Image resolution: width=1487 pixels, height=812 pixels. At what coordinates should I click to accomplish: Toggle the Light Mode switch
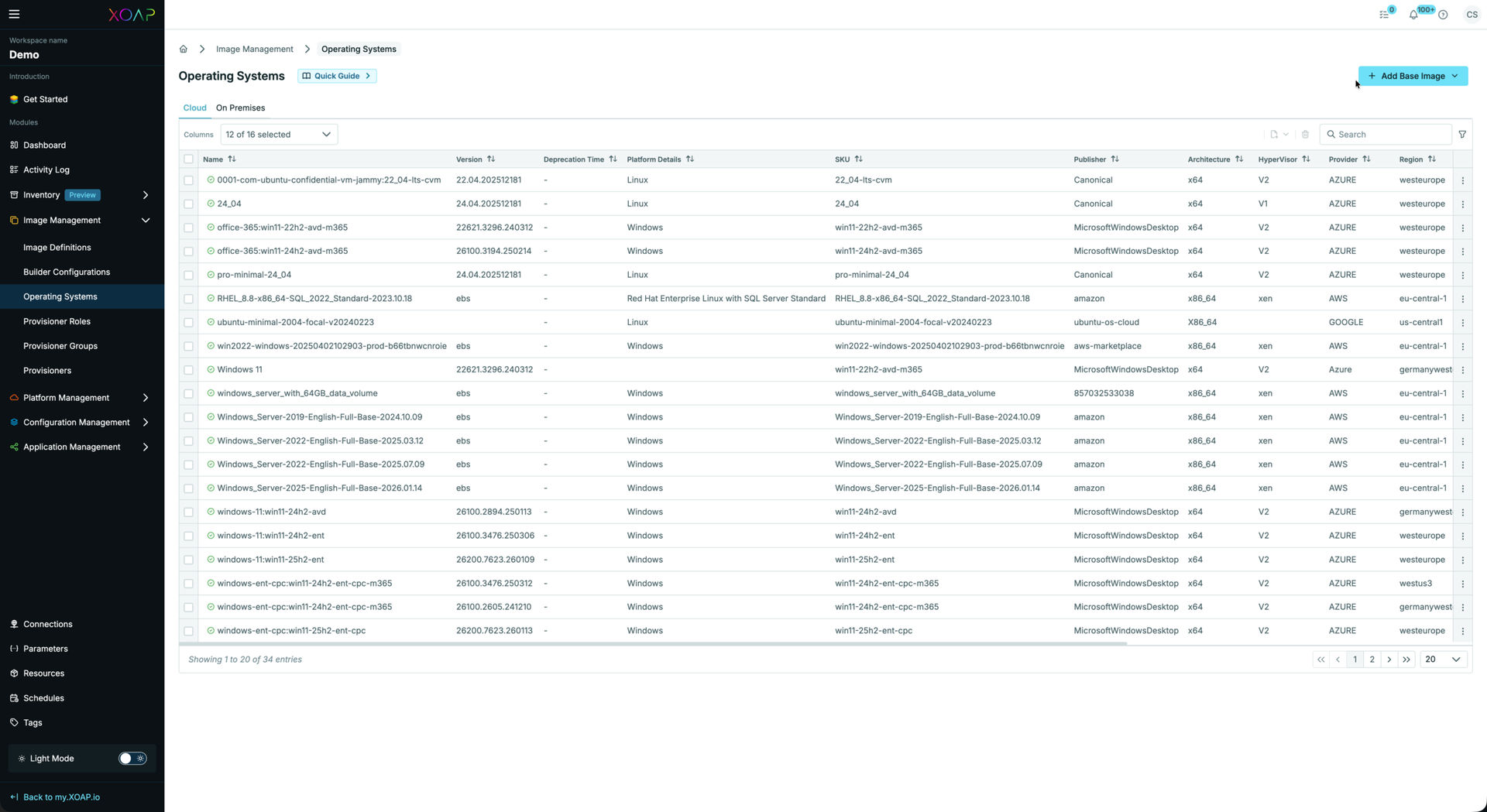tap(132, 759)
